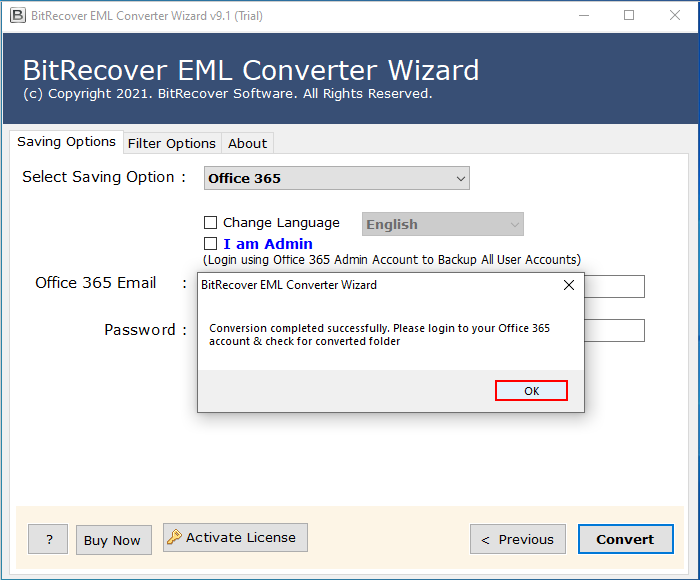The width and height of the screenshot is (700, 580).
Task: Minimize the EML Converter Wizard window
Action: [x=583, y=15]
